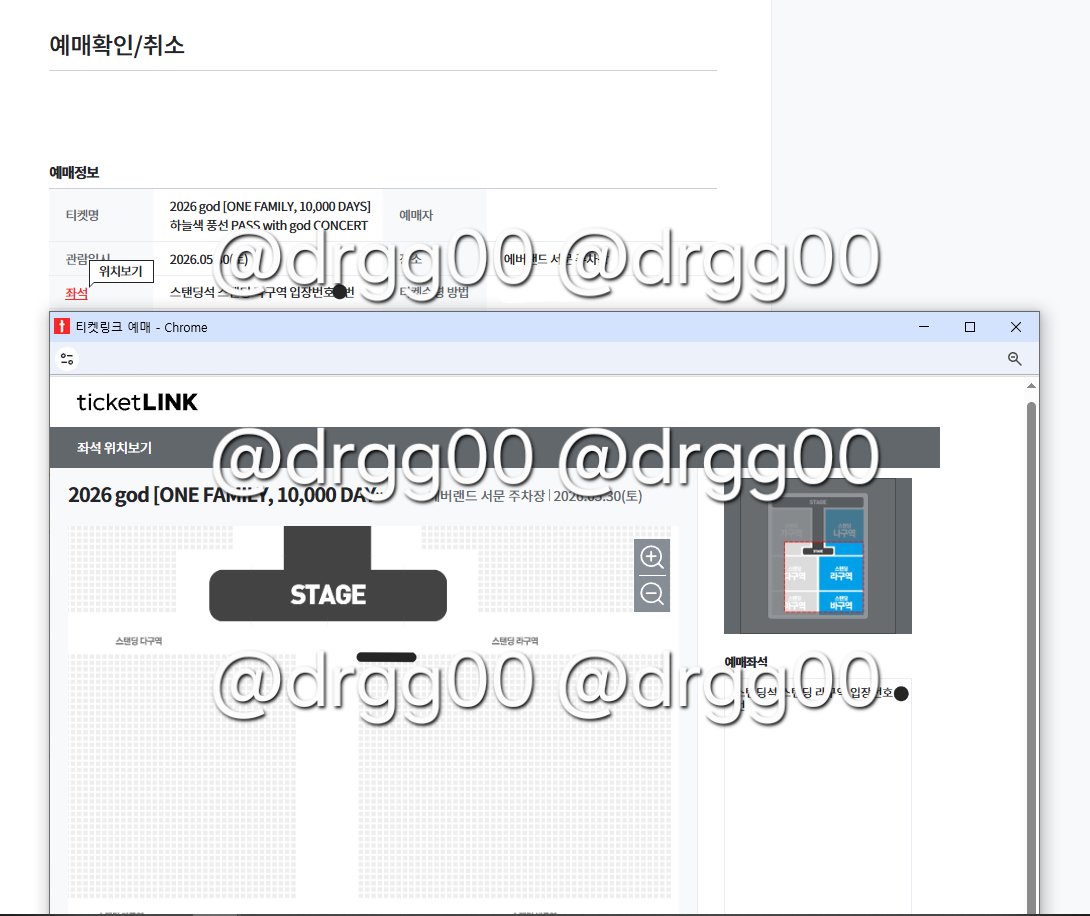The height and width of the screenshot is (916, 1090).
Task: Click the 예매확인/취소 page title
Action: point(117,45)
